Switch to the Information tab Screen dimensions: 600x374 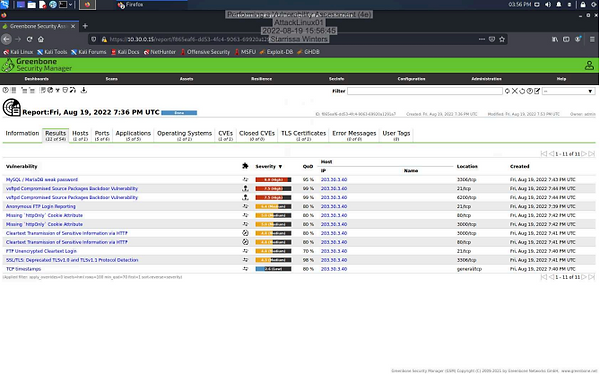click(x=22, y=133)
